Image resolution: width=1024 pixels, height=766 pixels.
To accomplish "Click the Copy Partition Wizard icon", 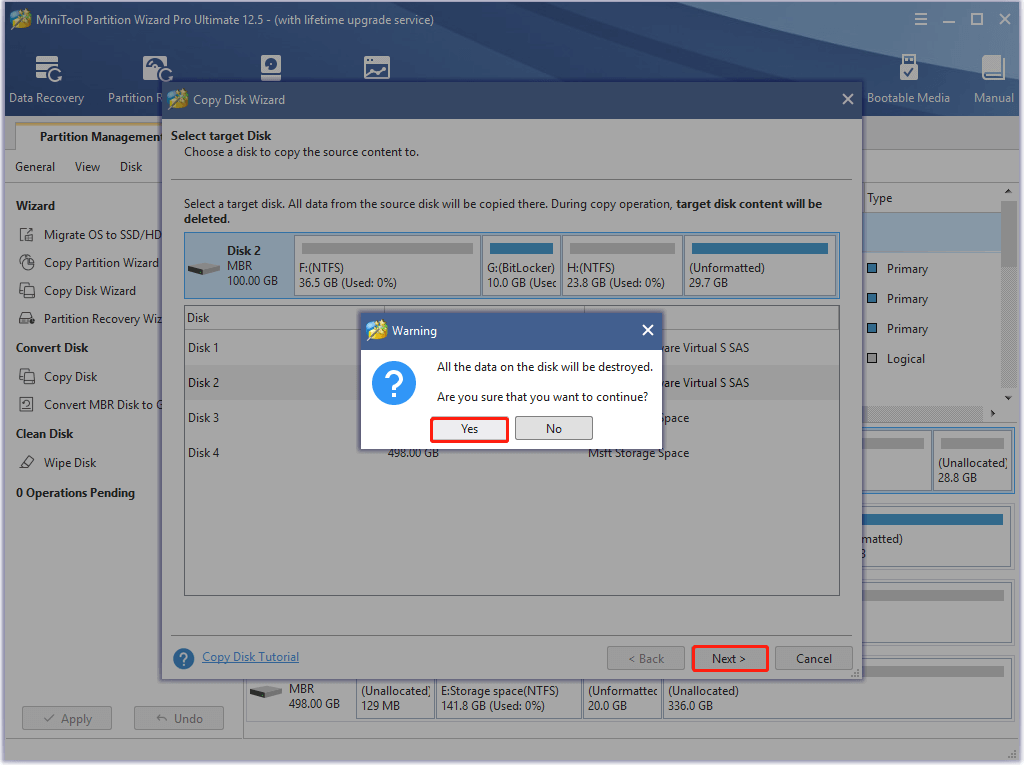I will [26, 263].
